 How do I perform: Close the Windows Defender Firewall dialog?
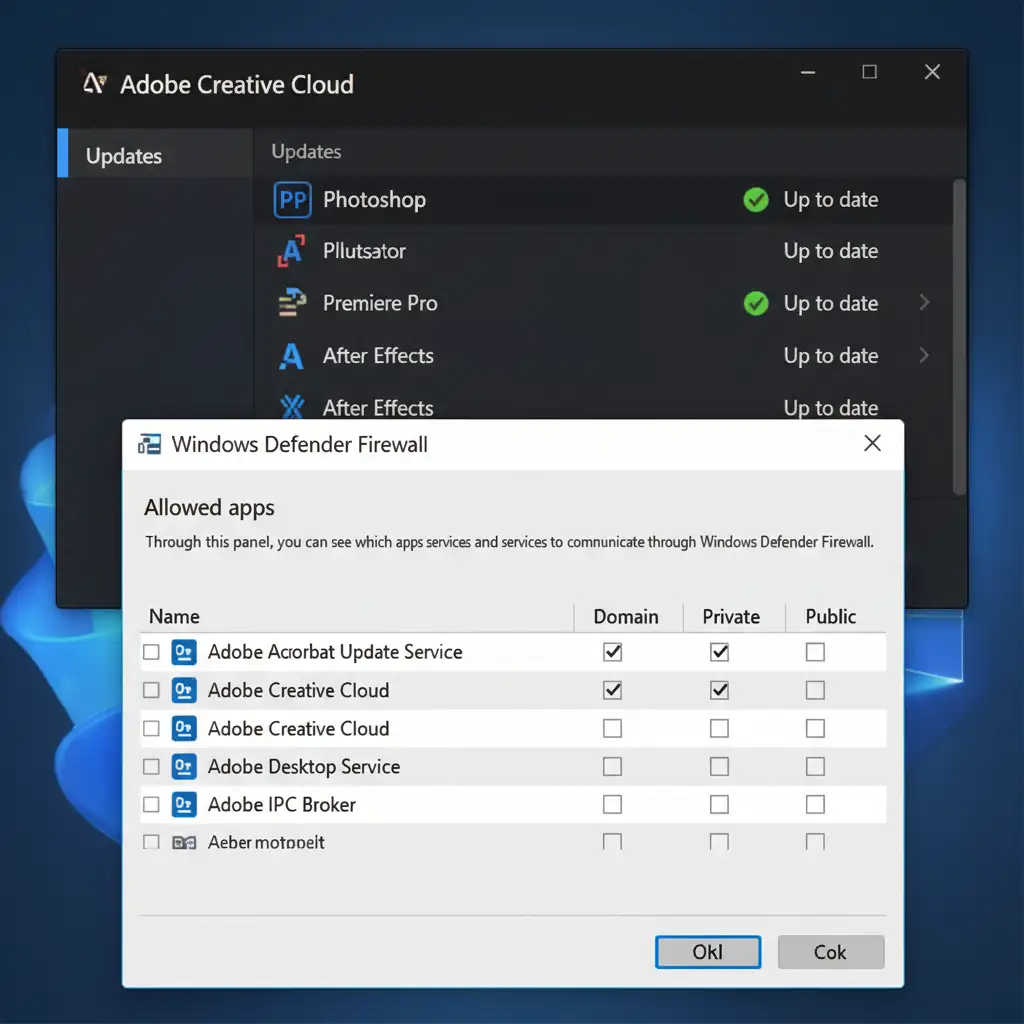point(872,444)
